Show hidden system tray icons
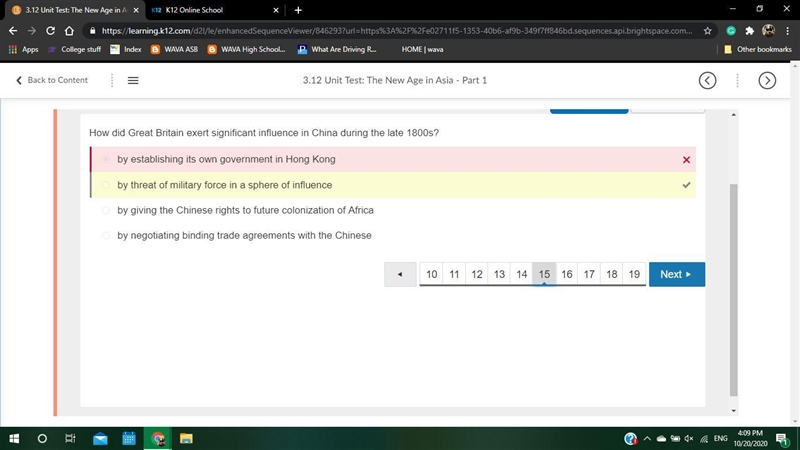This screenshot has width=800, height=450. pyautogui.click(x=647, y=439)
